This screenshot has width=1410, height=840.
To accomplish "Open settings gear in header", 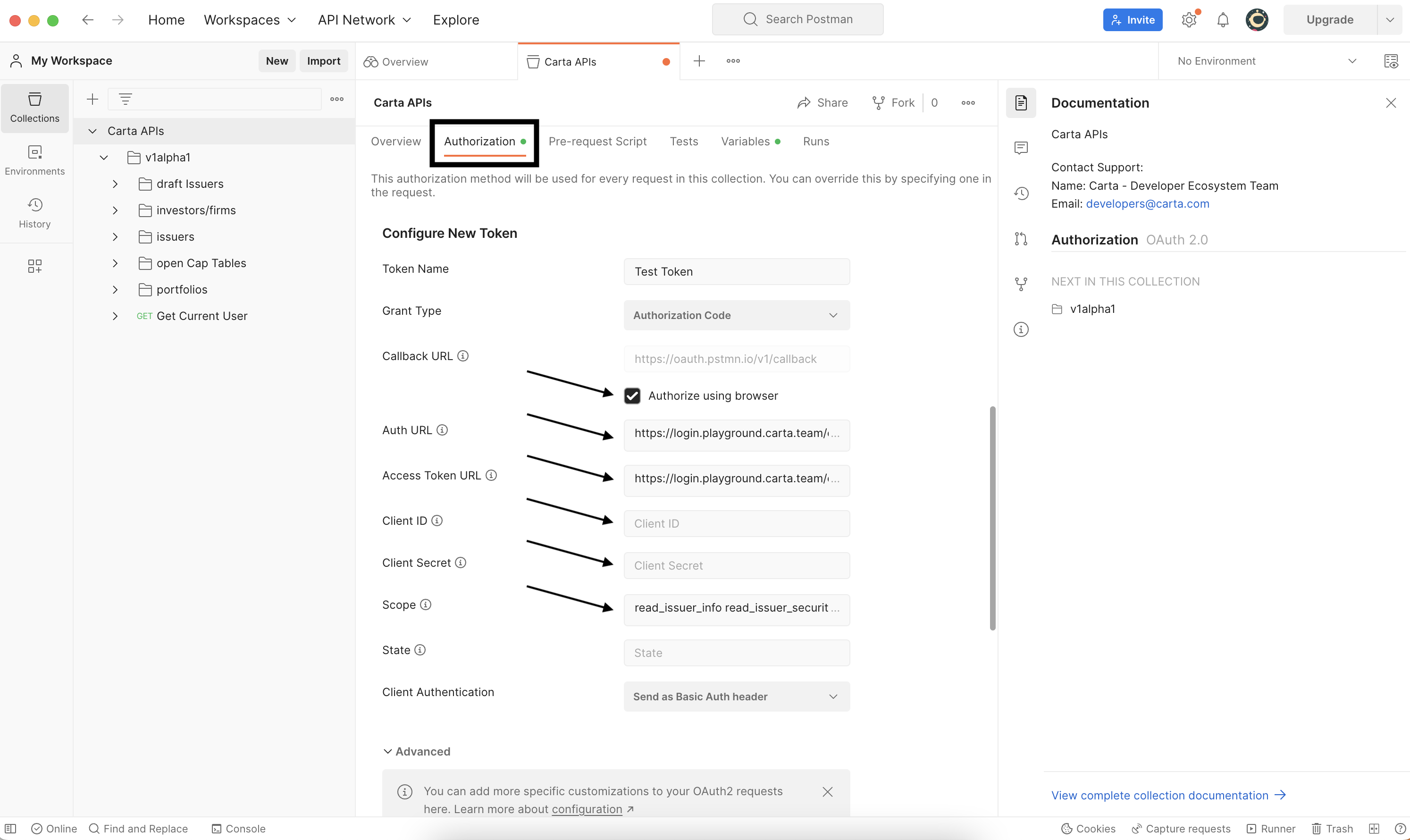I will pyautogui.click(x=1189, y=20).
